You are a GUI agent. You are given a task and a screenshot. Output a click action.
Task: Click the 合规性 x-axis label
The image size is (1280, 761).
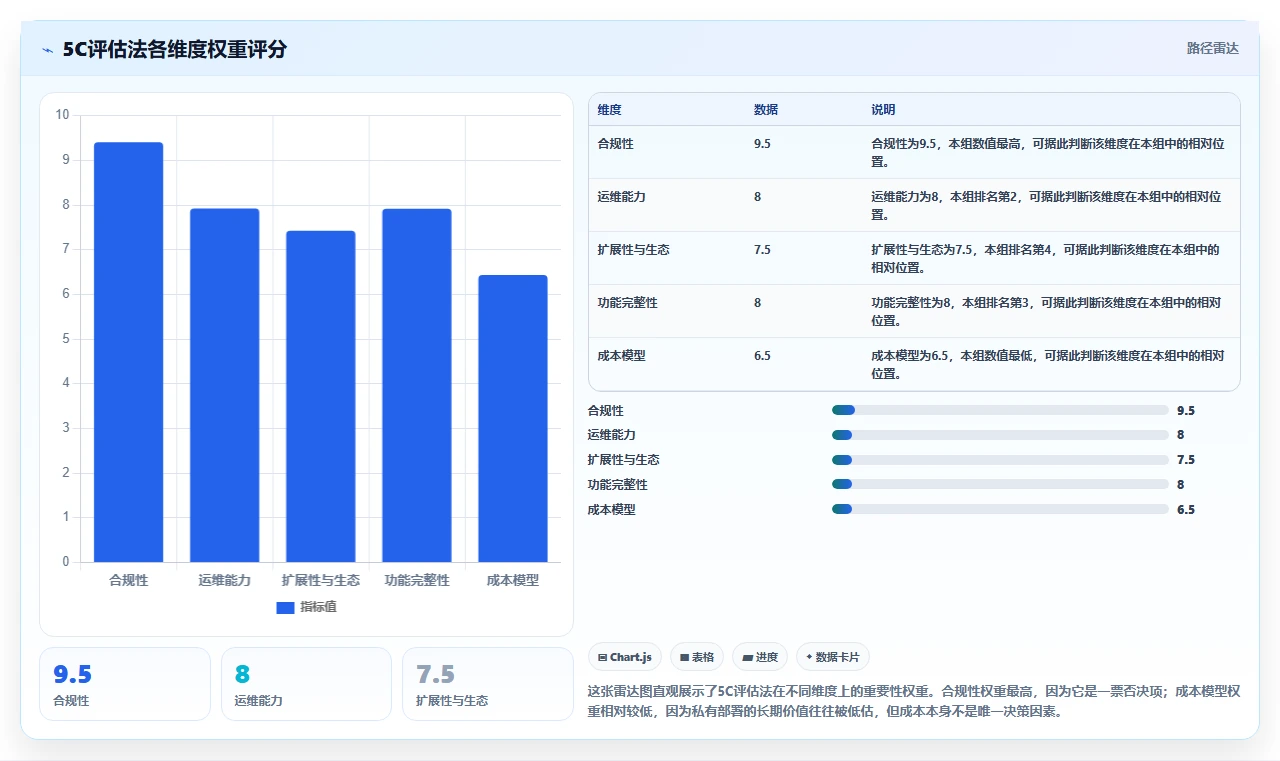click(x=129, y=580)
